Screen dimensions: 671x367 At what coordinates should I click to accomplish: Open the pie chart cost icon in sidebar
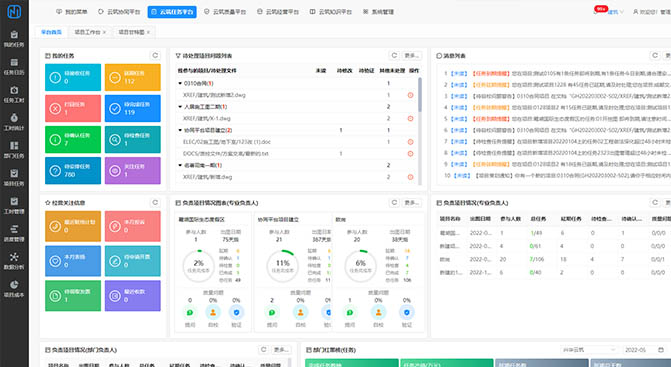(x=14, y=285)
